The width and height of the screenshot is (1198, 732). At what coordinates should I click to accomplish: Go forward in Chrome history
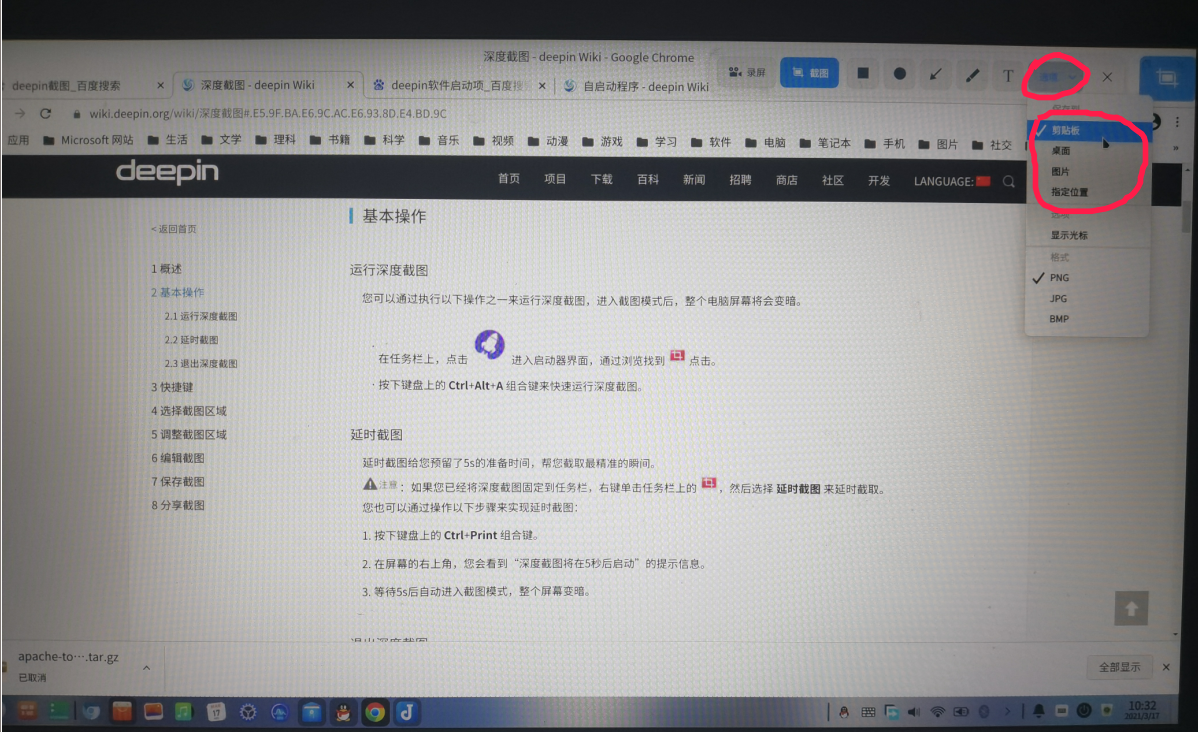click(20, 113)
